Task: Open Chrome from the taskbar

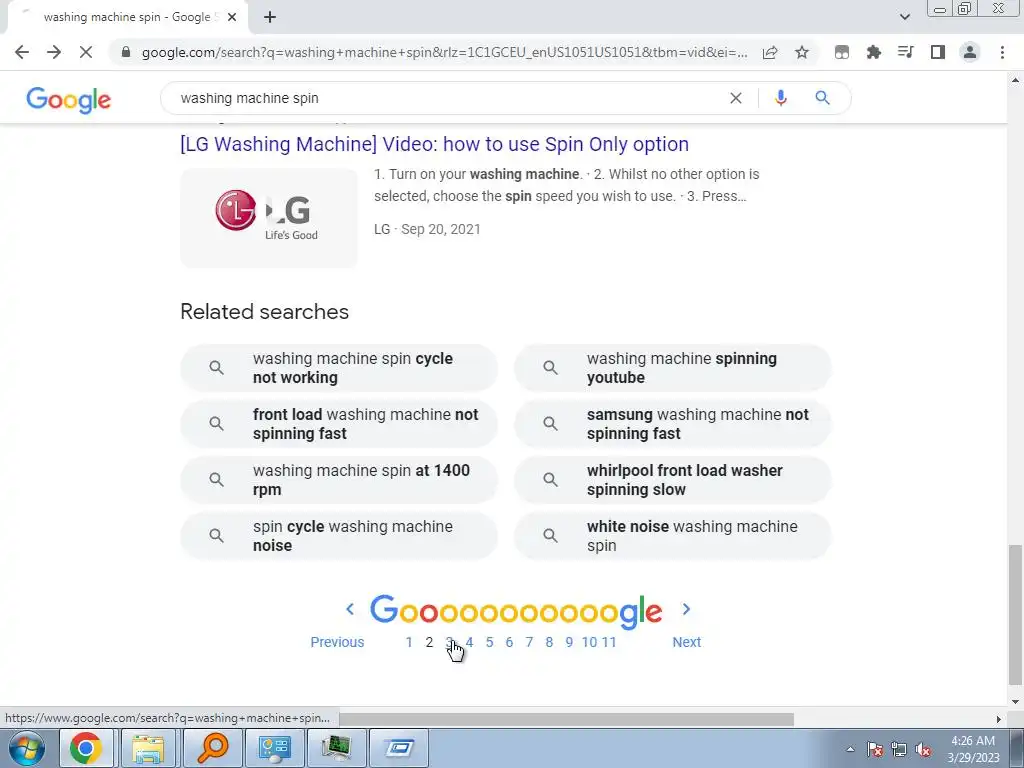Action: point(86,748)
